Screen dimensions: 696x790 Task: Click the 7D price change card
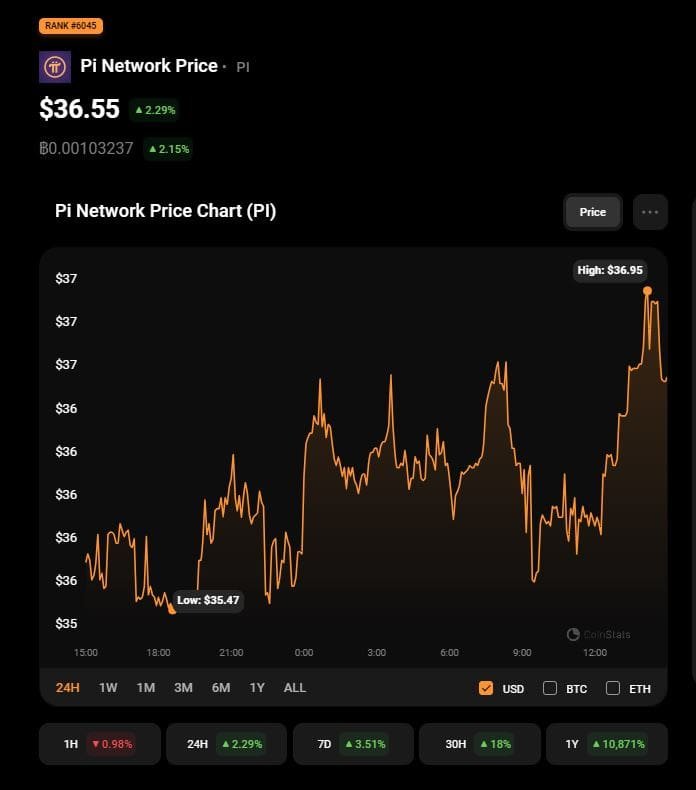[353, 744]
